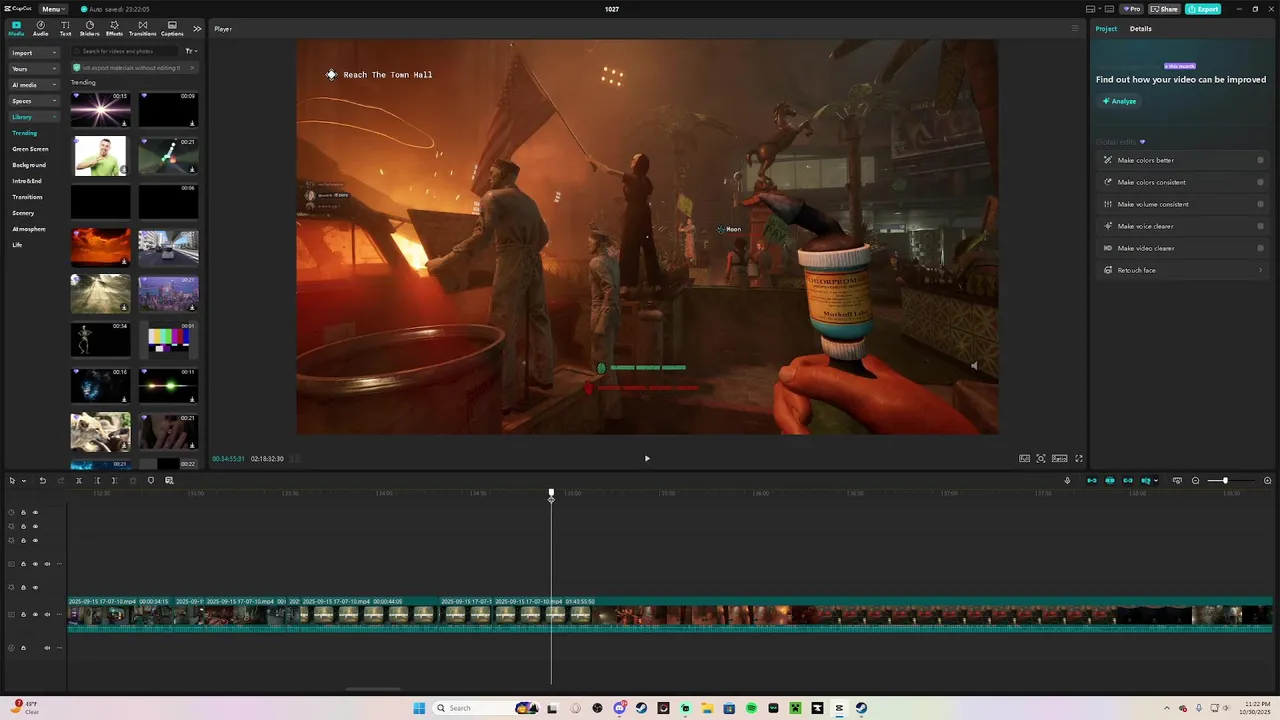Open the Captions panel
This screenshot has height=720, width=1280.
click(x=172, y=28)
